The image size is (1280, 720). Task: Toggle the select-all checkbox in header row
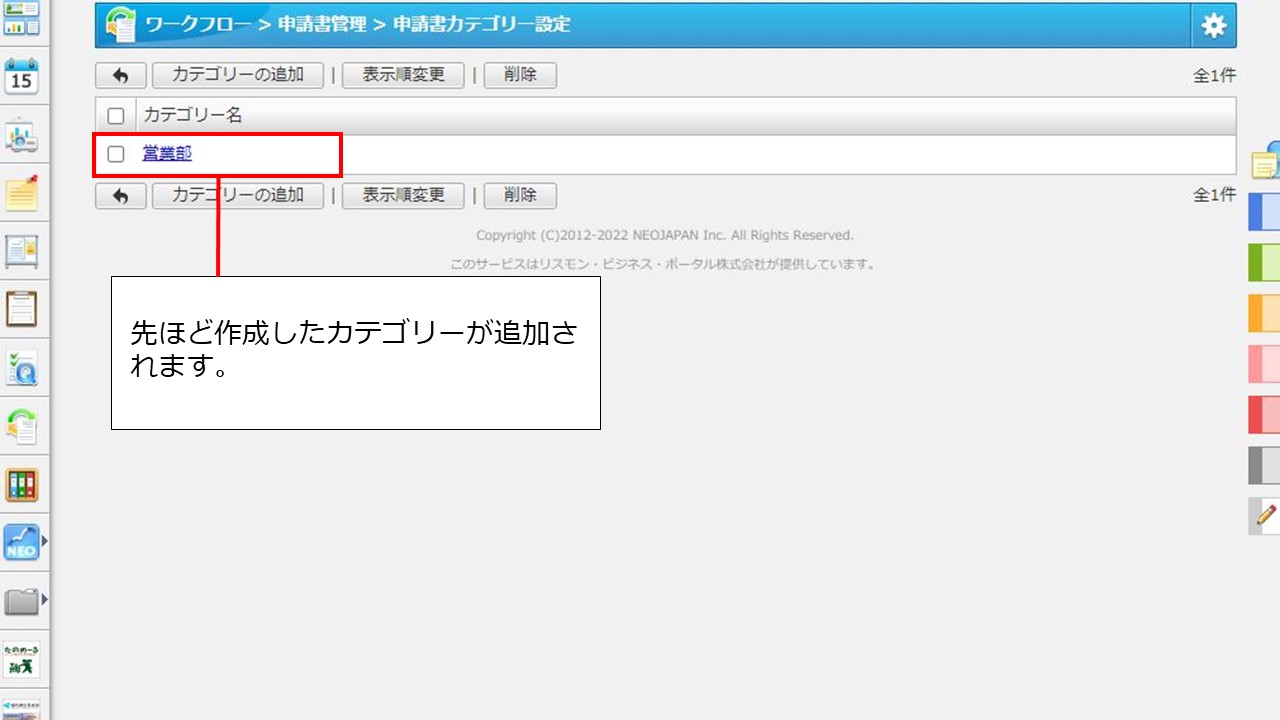click(116, 116)
